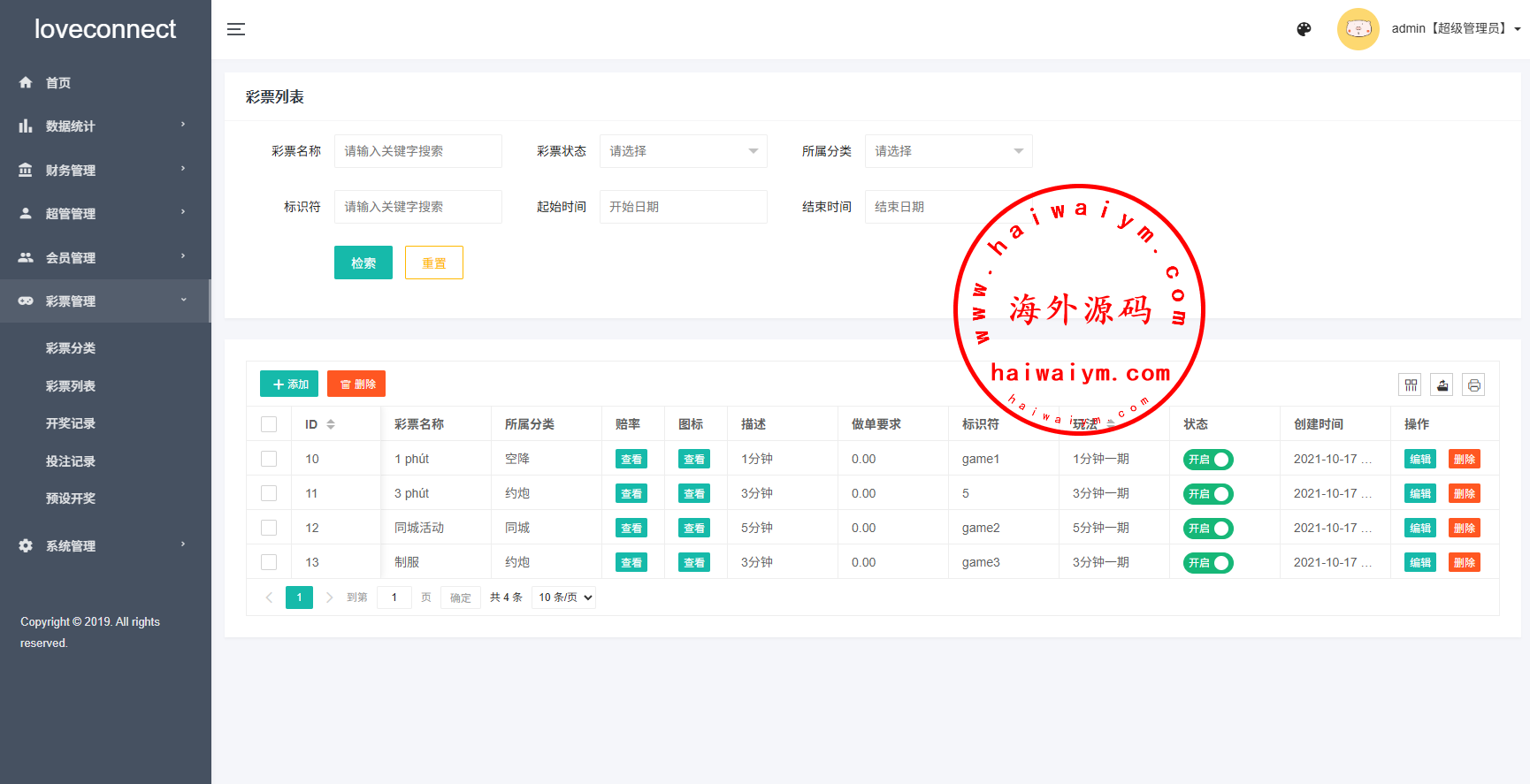Click the 检索 search button

pos(363,263)
